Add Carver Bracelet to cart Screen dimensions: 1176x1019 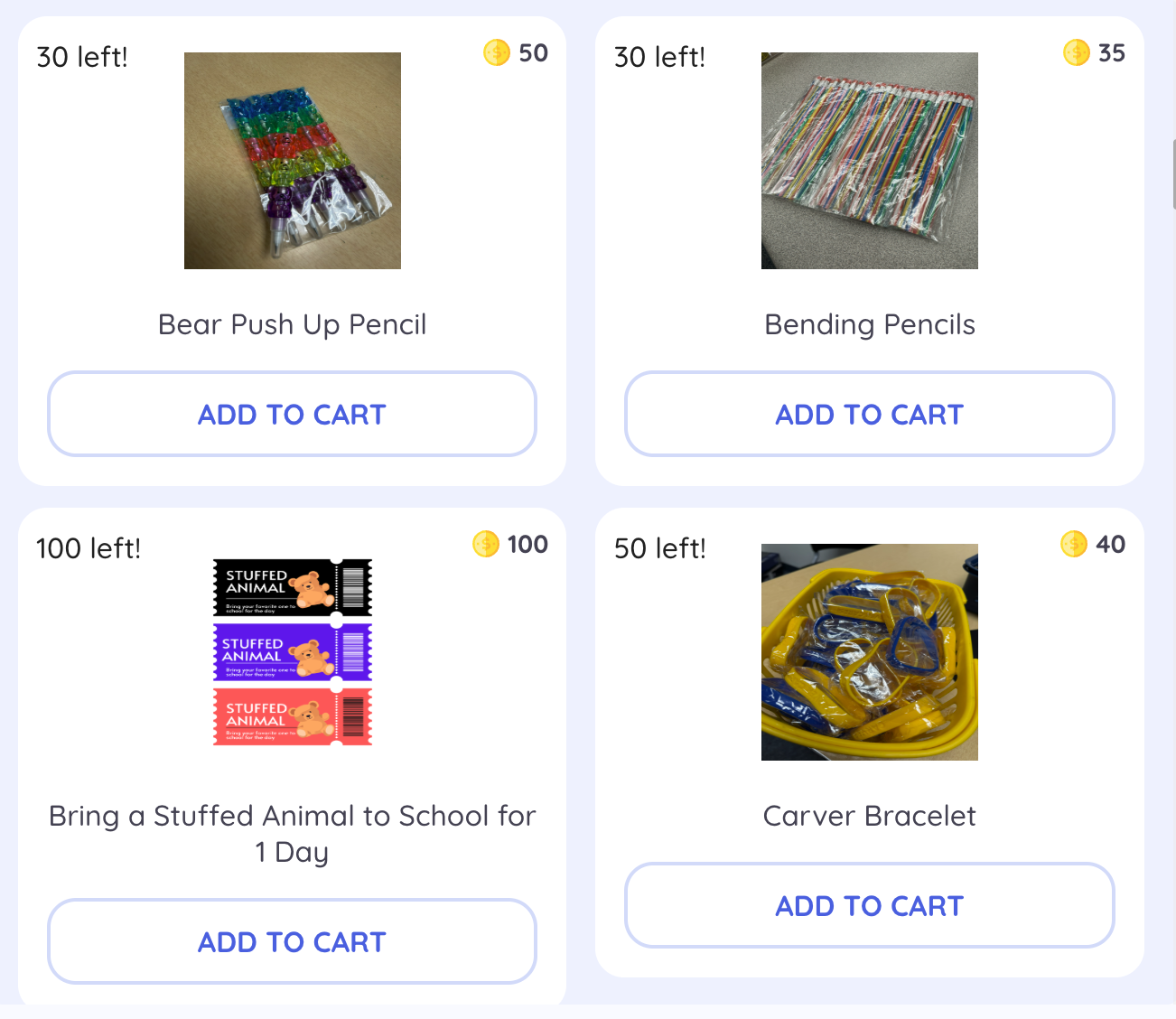(870, 906)
